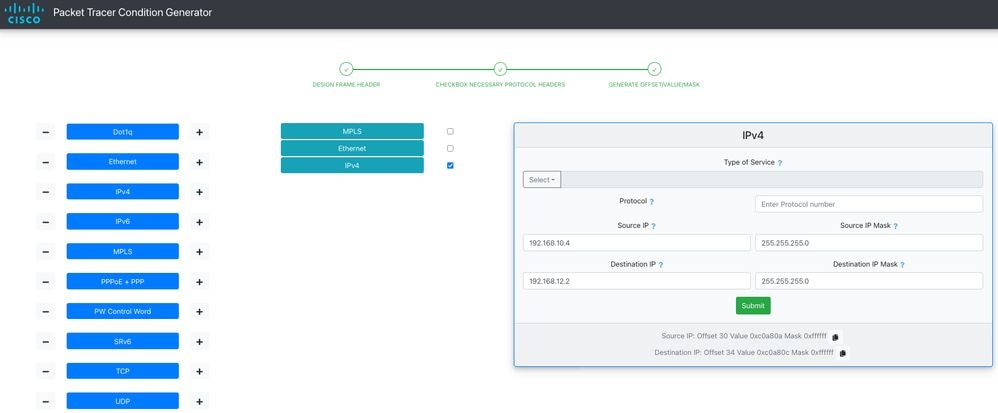Click Packet Tracer Condition Generator title
The image size is (998, 413).
point(132,13)
